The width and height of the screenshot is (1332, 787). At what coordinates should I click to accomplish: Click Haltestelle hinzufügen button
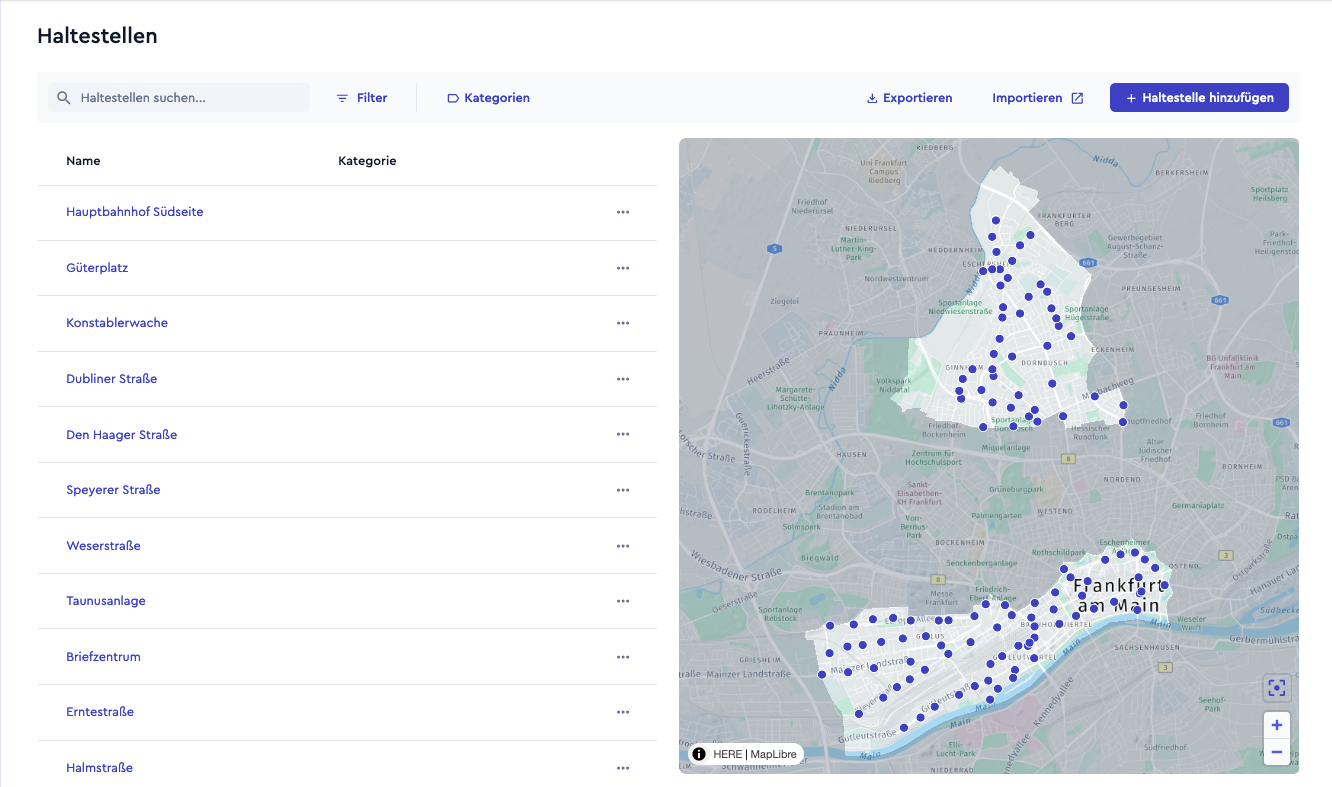coord(1199,98)
